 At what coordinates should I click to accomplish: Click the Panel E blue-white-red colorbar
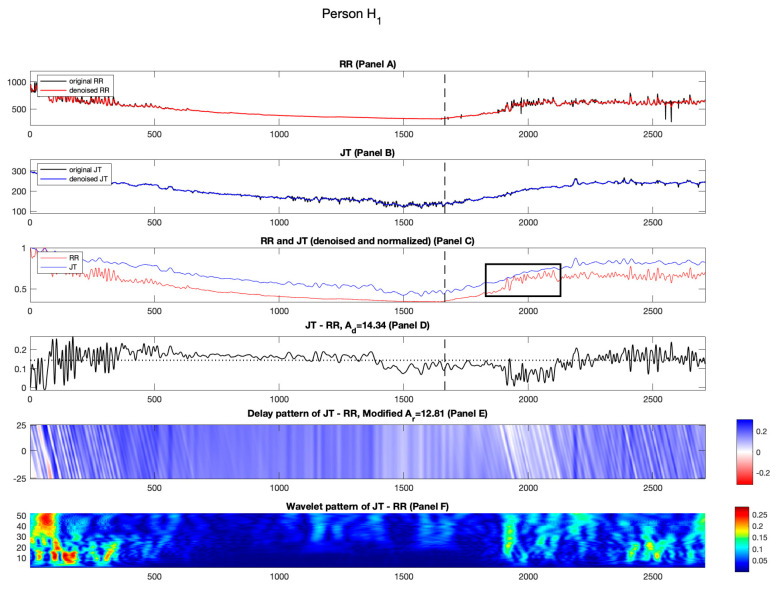[744, 452]
